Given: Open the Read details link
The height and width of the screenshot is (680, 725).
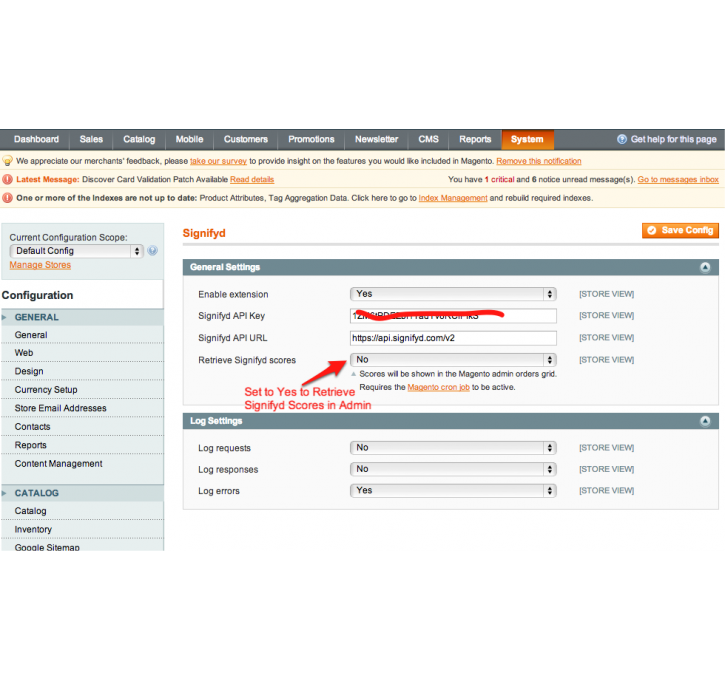Looking at the screenshot, I should point(252,179).
